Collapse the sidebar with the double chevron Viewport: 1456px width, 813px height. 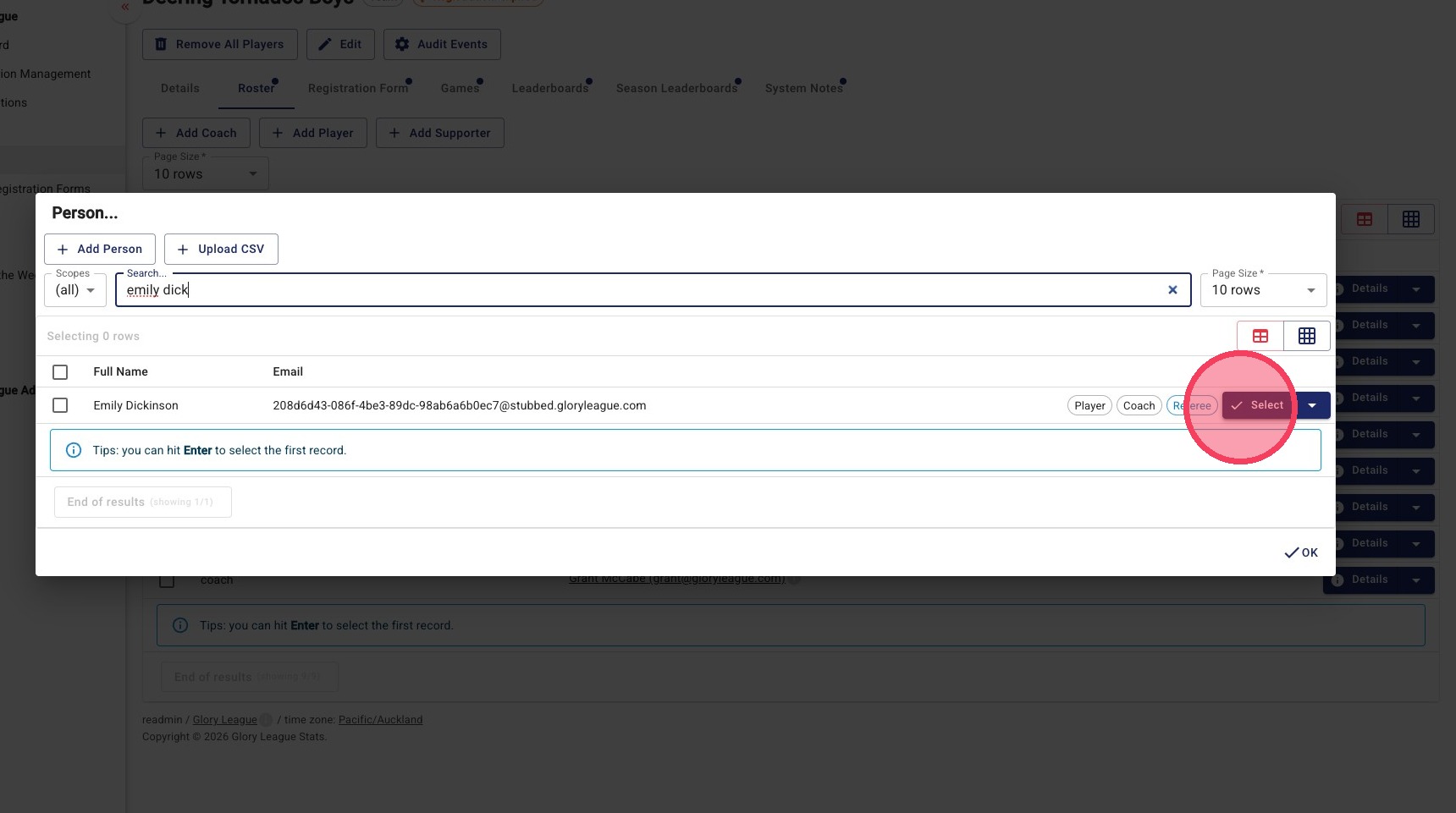pos(124,7)
